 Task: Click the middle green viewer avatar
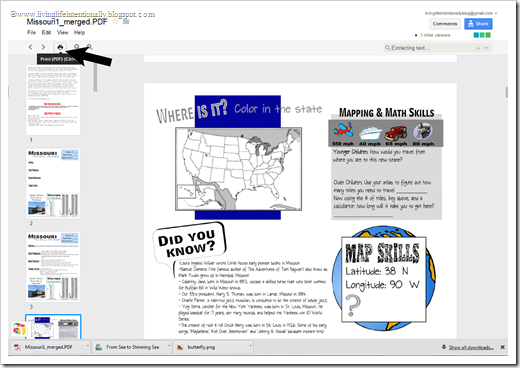(x=482, y=35)
